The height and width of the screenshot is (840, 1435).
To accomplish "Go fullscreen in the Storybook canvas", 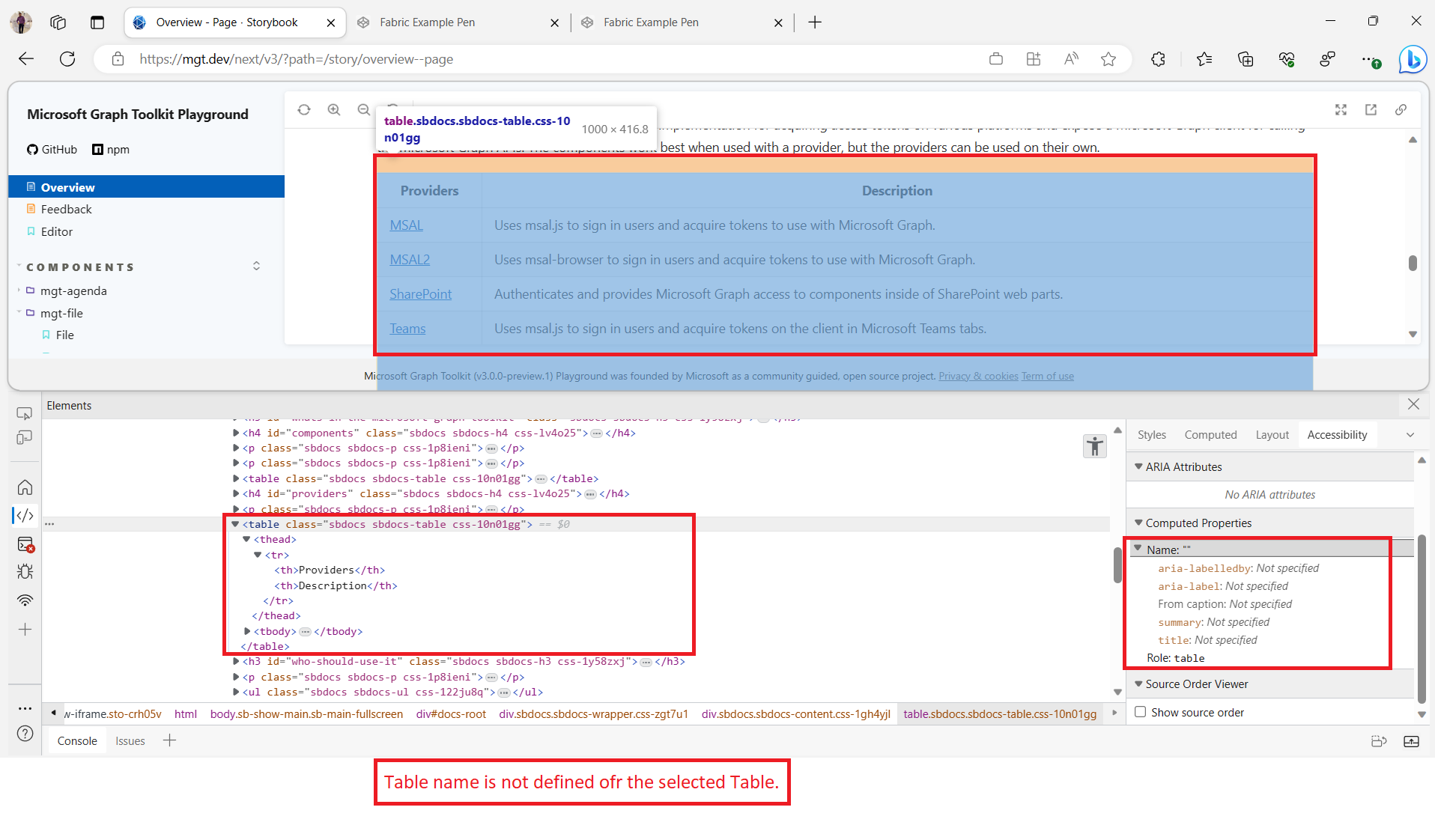I will point(1341,109).
